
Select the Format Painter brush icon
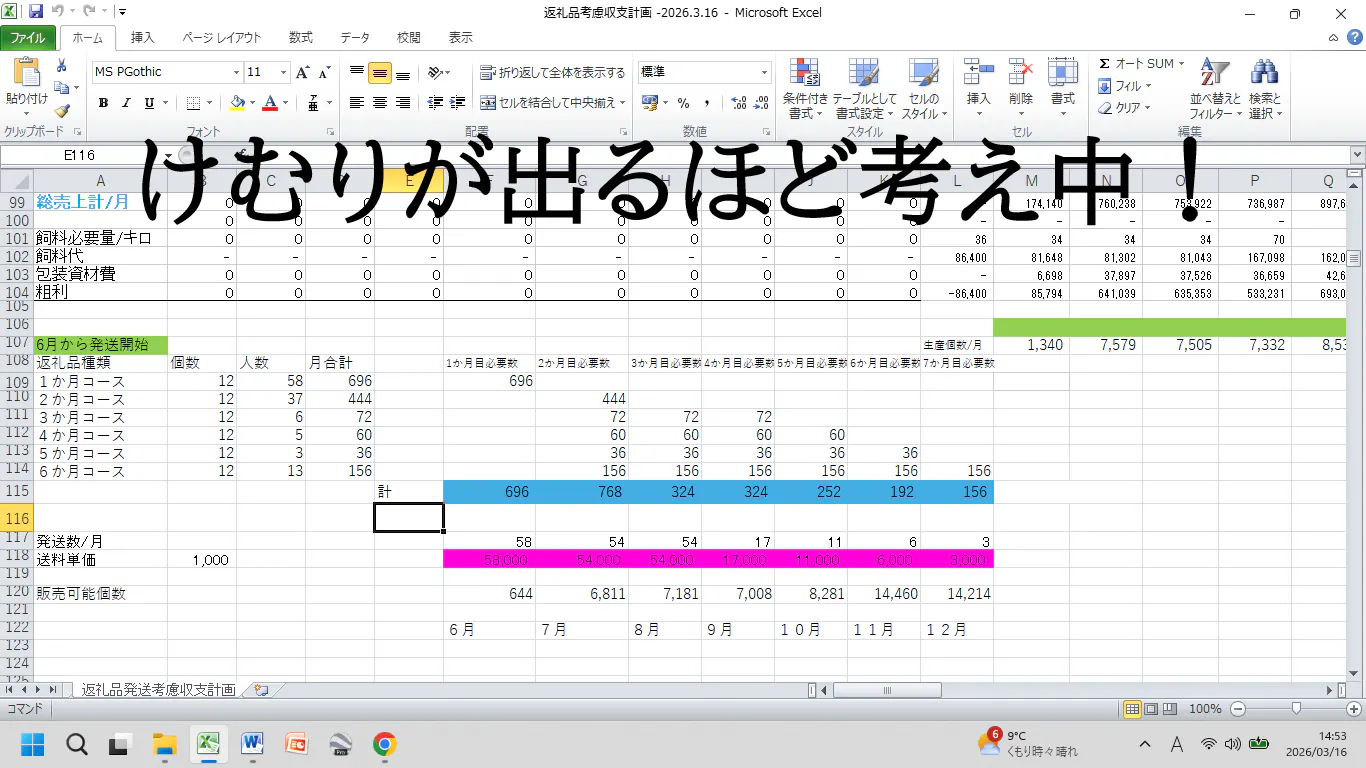click(x=62, y=112)
